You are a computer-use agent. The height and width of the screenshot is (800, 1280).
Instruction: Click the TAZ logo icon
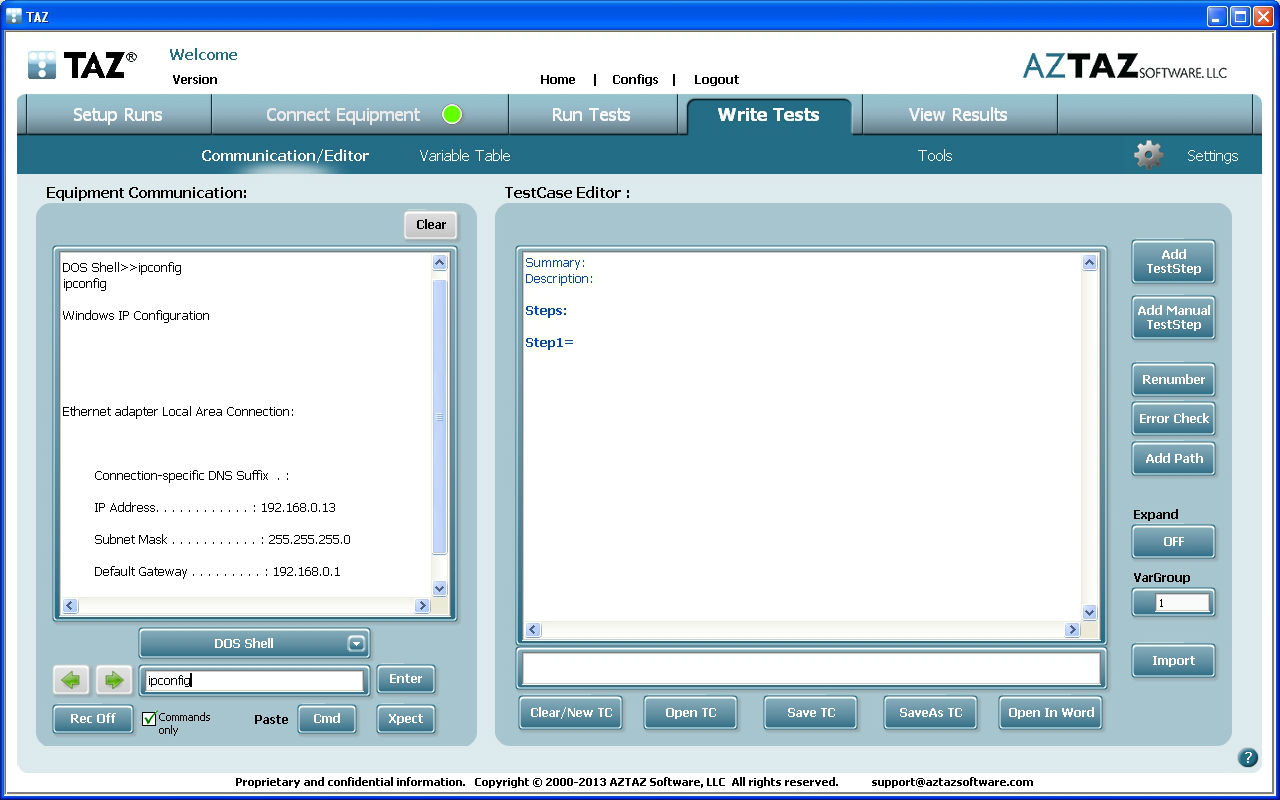coord(42,65)
